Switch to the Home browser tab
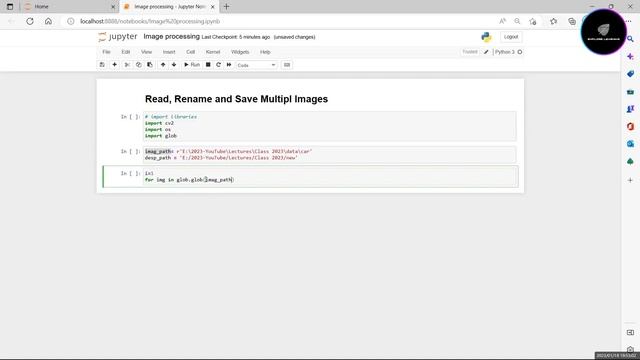Viewport: 640px width, 360px height. pyautogui.click(x=69, y=7)
